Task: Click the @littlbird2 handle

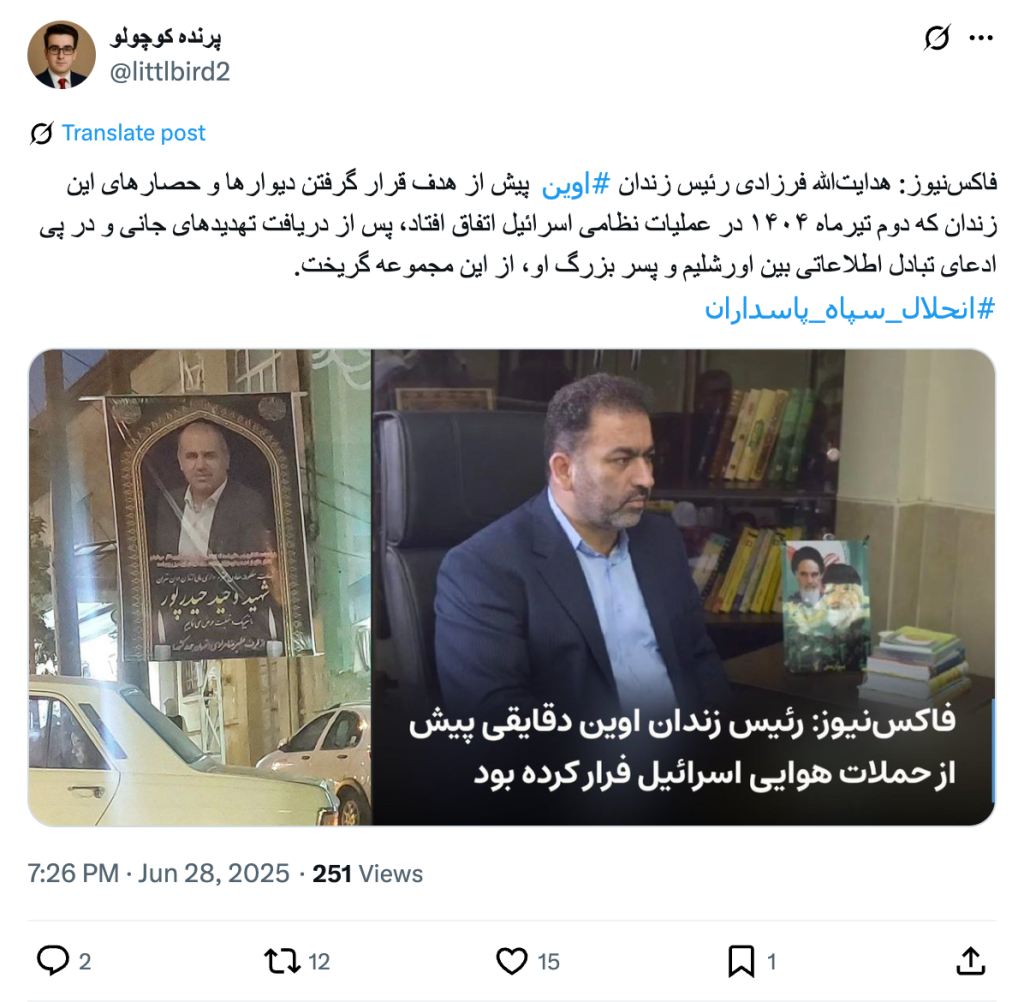Action: pos(170,72)
